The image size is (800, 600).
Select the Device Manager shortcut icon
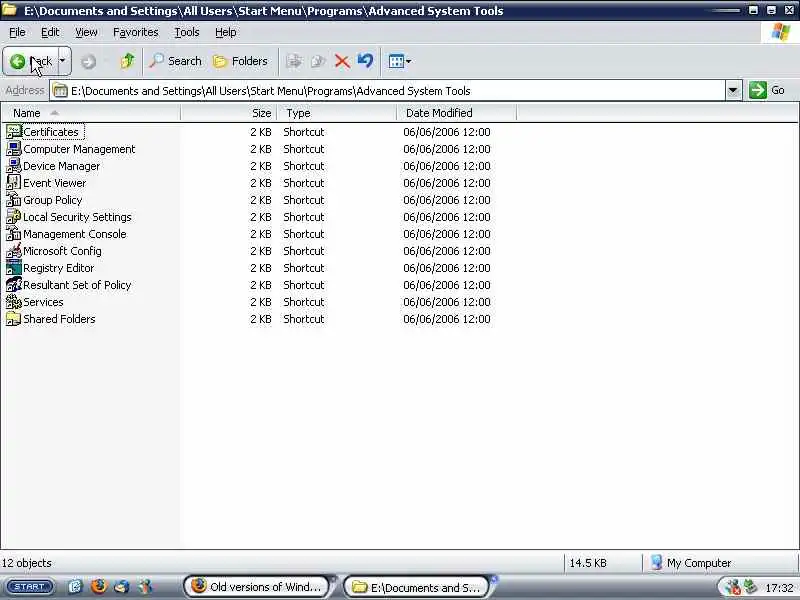point(14,165)
